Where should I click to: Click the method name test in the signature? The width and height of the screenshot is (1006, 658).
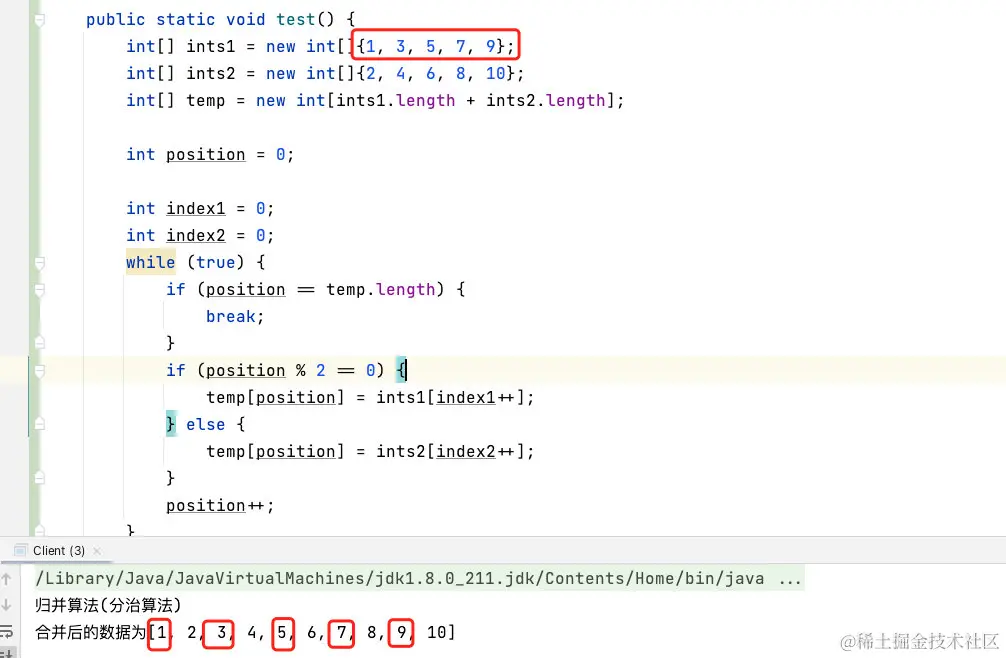point(295,19)
